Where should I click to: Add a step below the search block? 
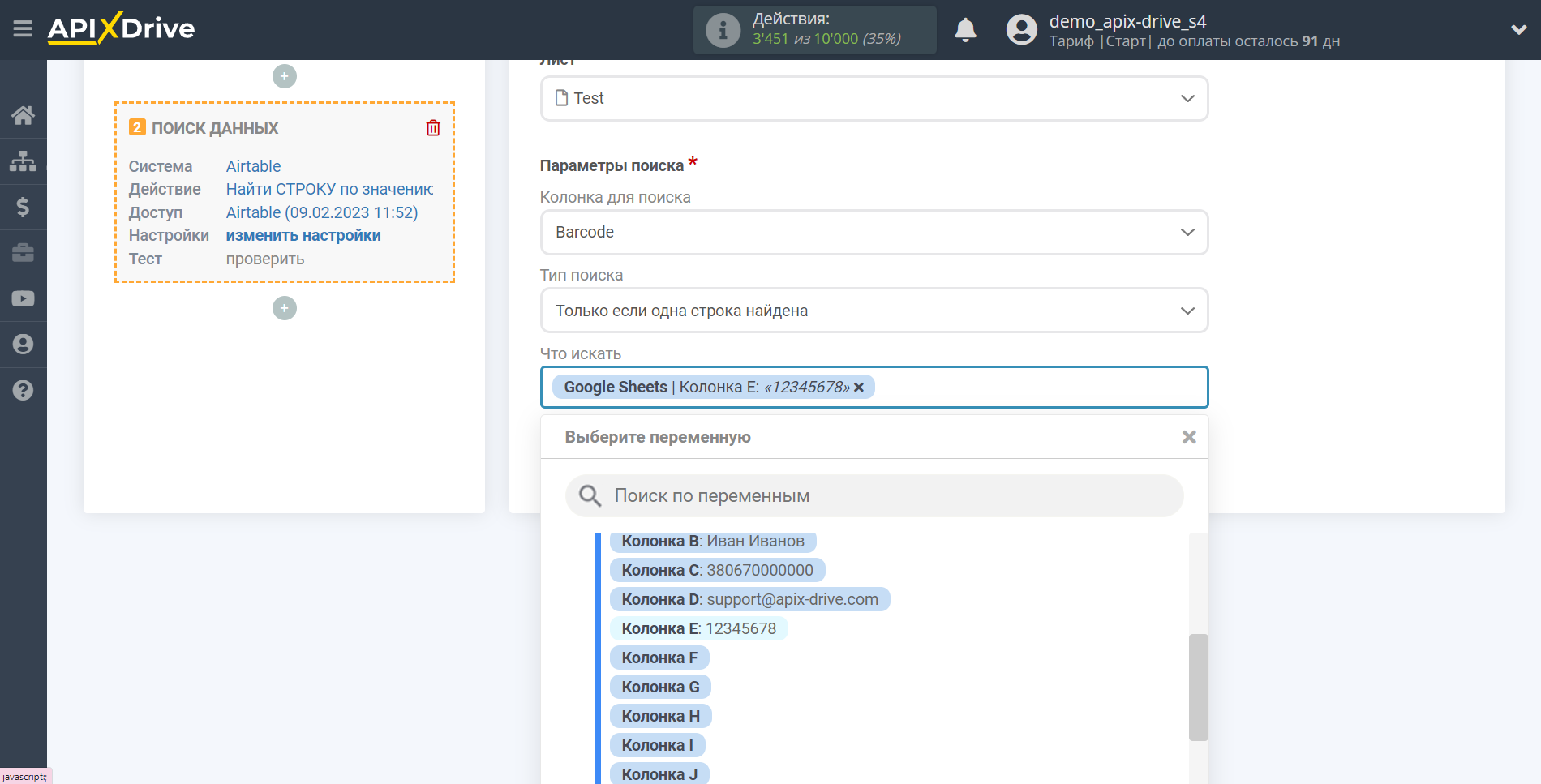284,308
